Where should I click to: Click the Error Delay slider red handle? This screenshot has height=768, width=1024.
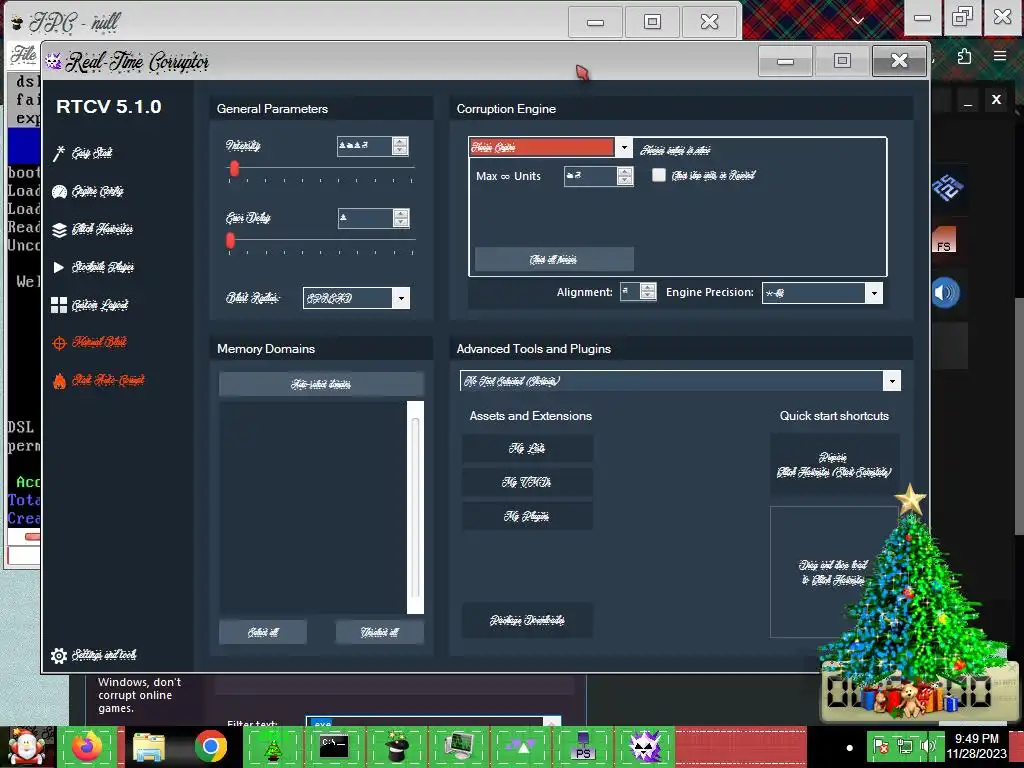coord(230,241)
